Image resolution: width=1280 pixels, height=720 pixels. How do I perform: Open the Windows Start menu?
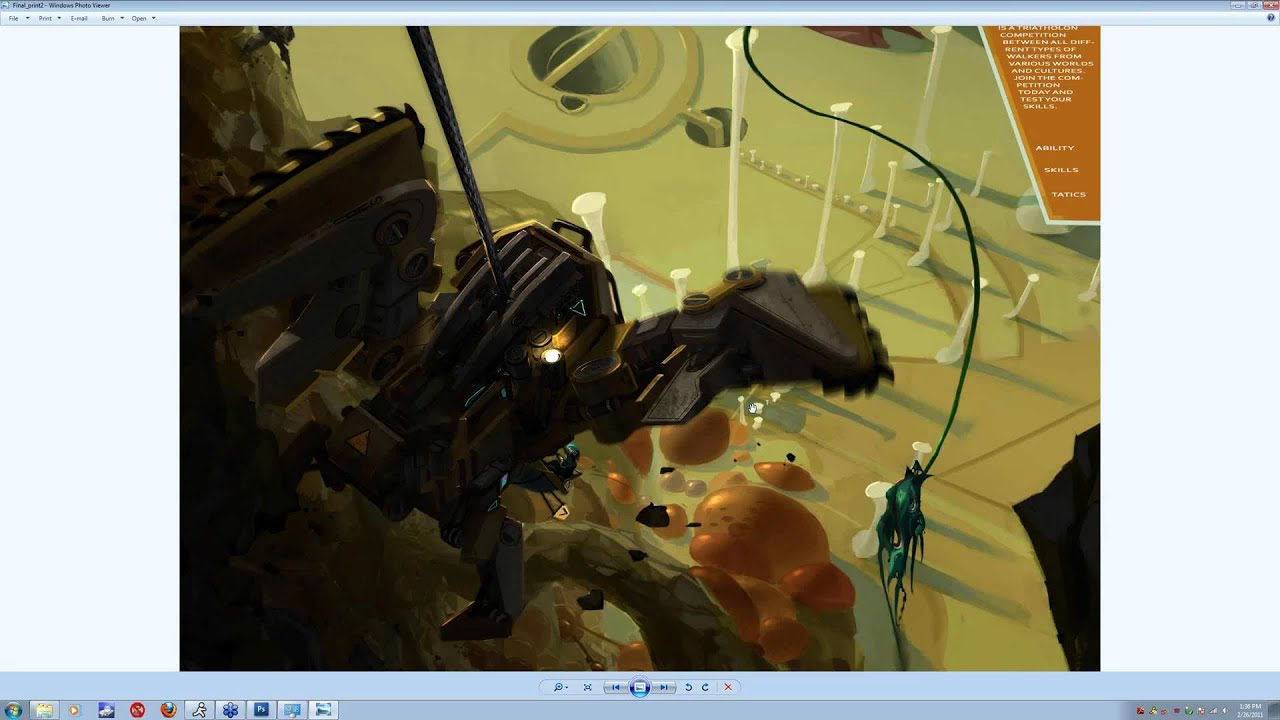14,710
